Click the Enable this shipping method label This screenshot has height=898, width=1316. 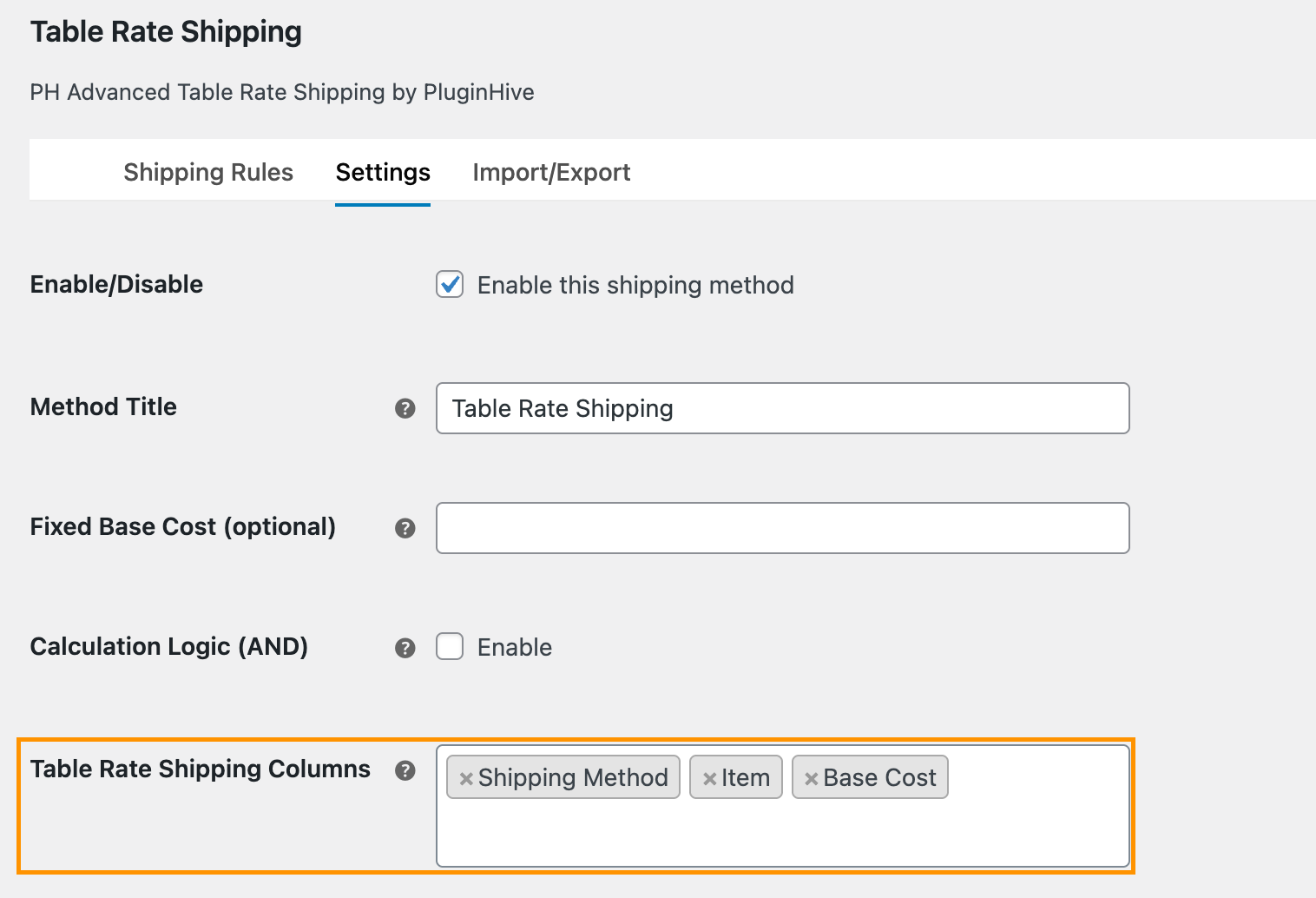point(635,285)
